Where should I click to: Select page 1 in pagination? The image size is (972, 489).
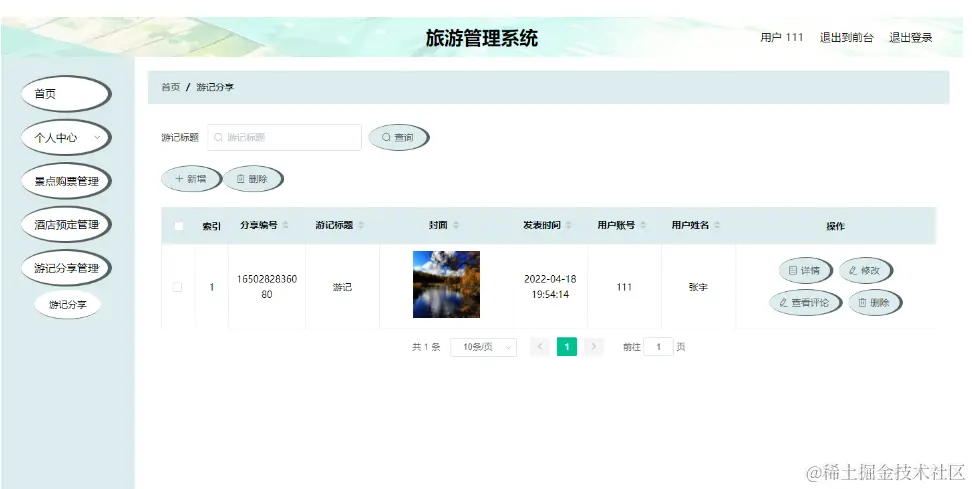(567, 346)
